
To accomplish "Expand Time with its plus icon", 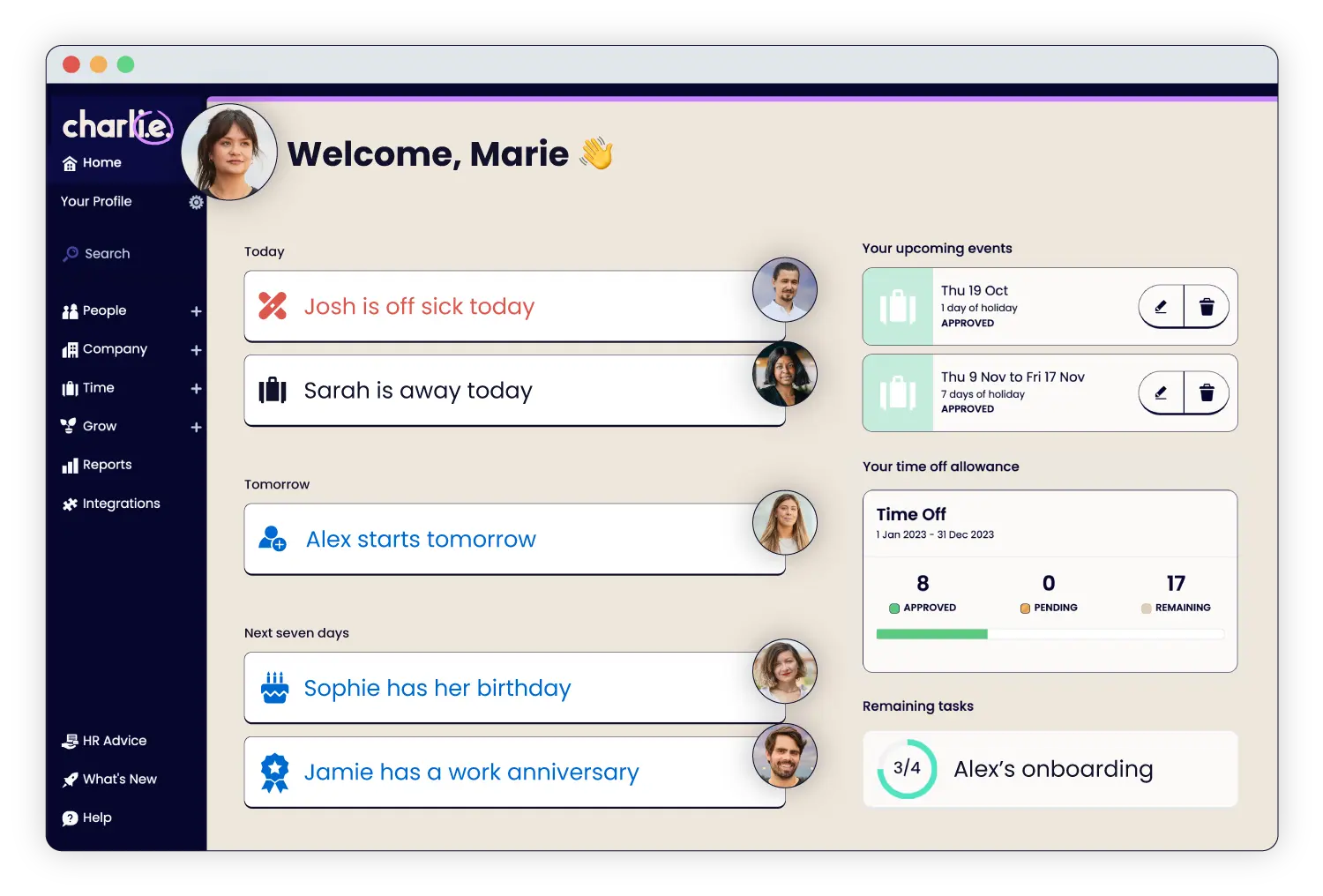I will click(x=196, y=389).
